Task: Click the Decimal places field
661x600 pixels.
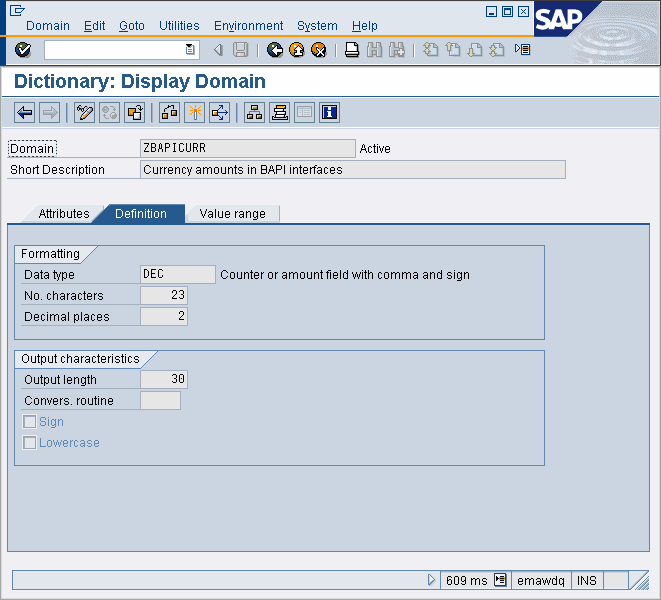Action: click(164, 316)
